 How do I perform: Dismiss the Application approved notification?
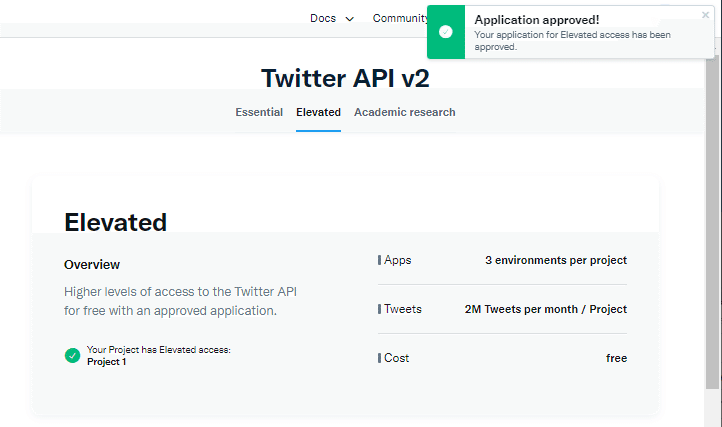[x=705, y=15]
